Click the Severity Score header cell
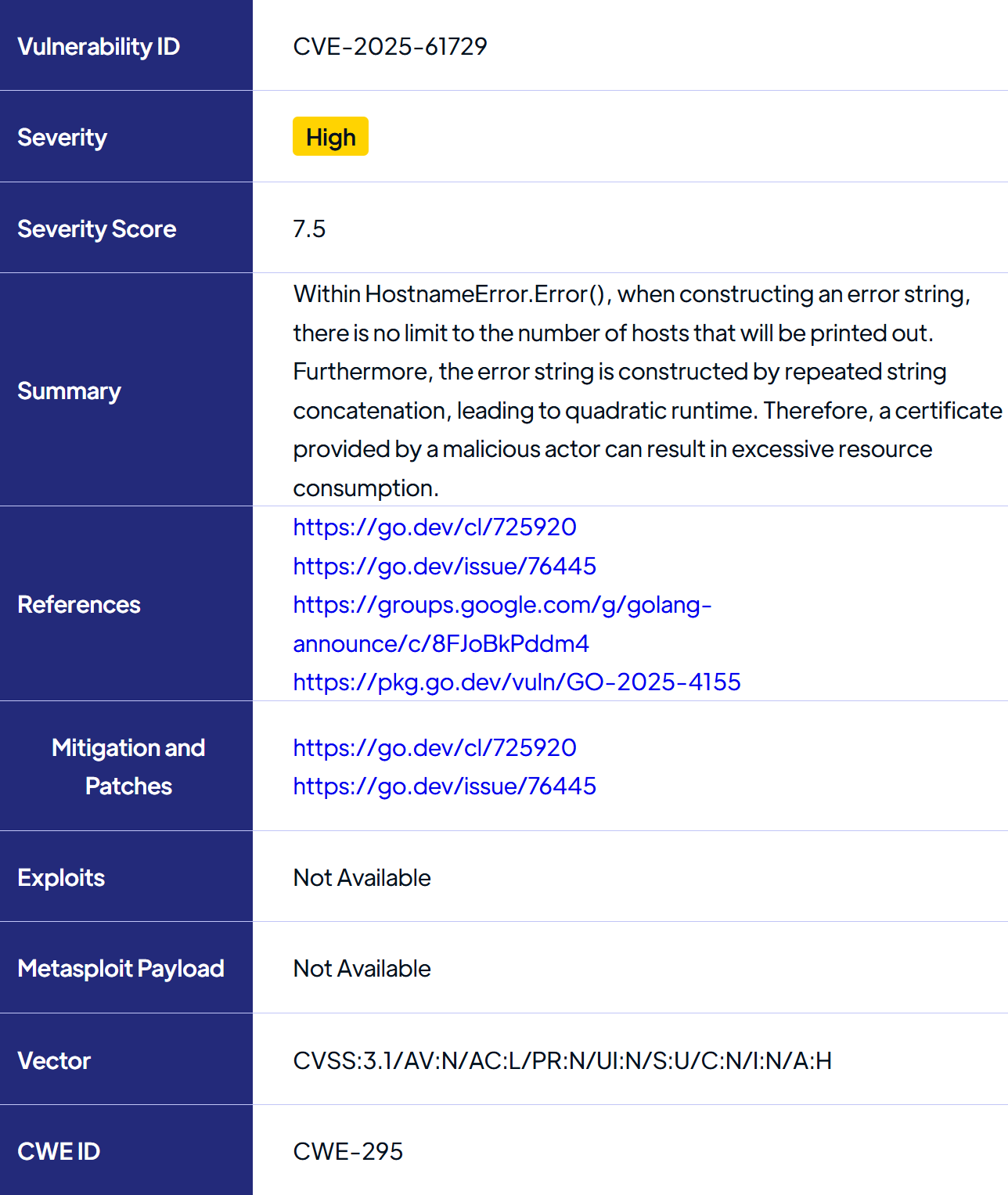Viewport: 1008px width, 1195px height. (126, 228)
